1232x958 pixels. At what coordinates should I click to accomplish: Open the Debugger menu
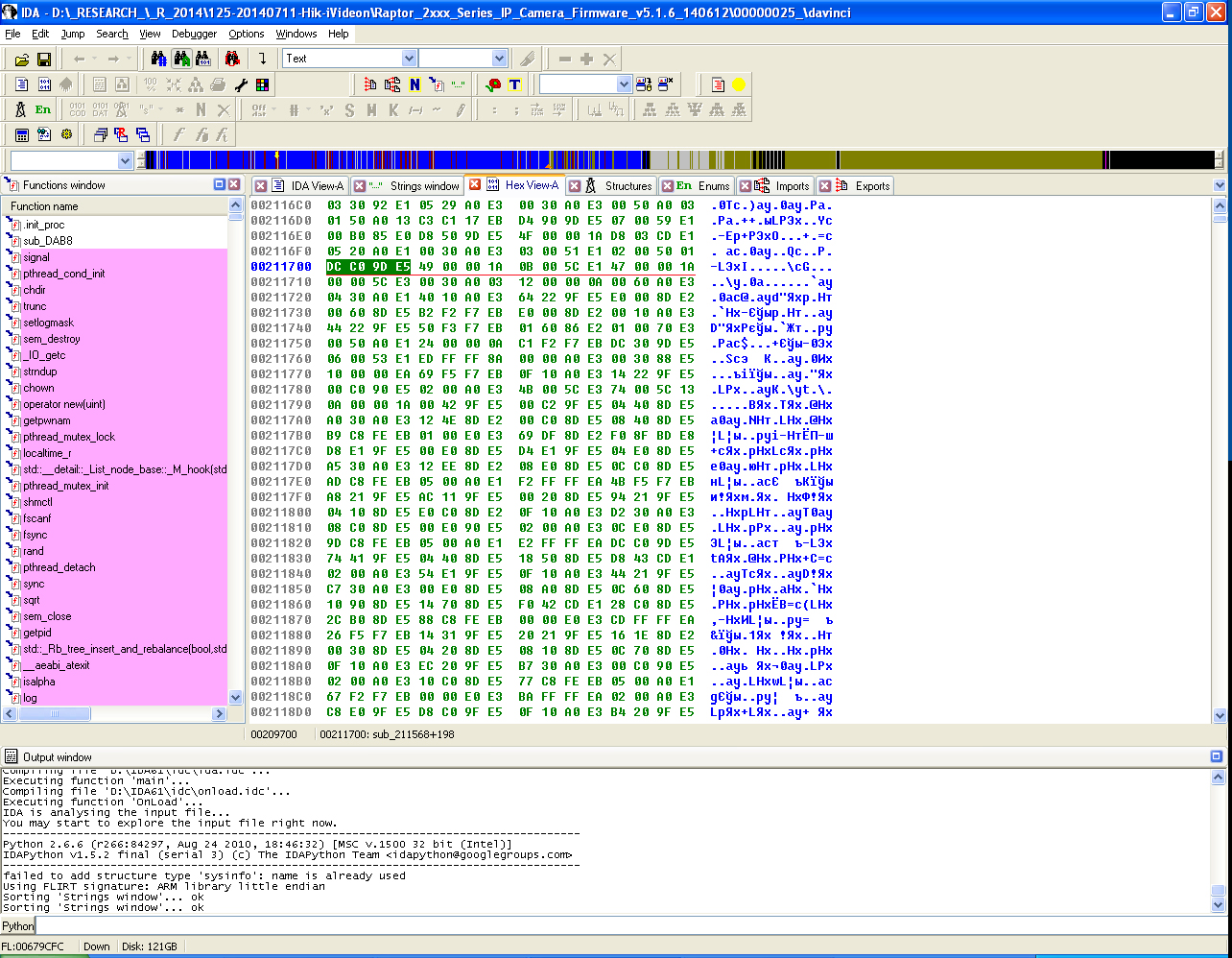click(194, 34)
